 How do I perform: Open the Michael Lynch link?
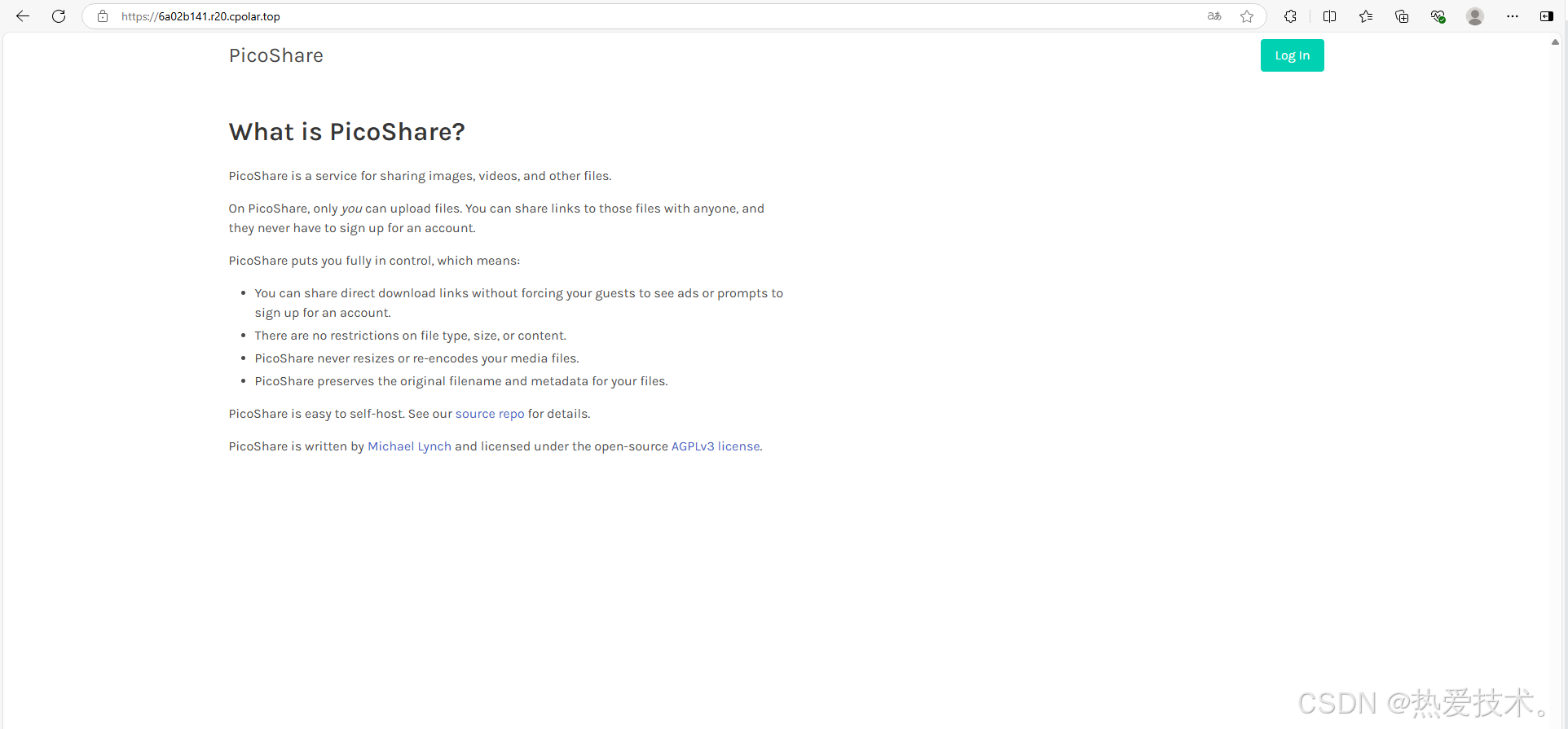pos(409,446)
